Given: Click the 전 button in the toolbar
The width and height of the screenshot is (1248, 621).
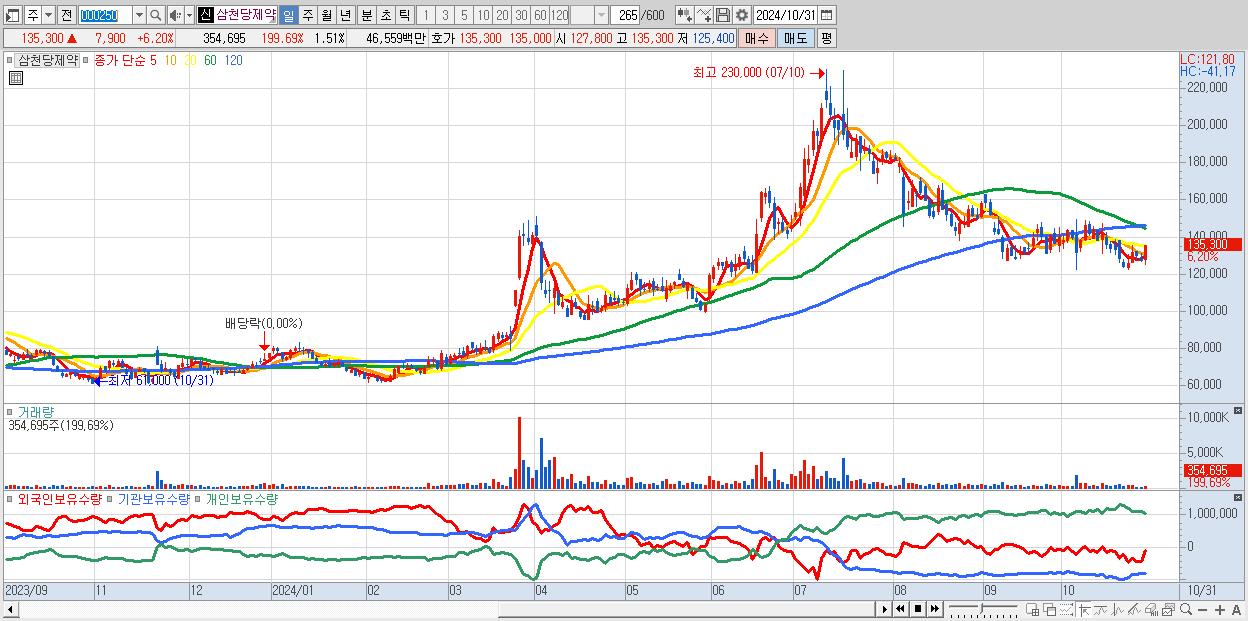Looking at the screenshot, I should point(66,15).
